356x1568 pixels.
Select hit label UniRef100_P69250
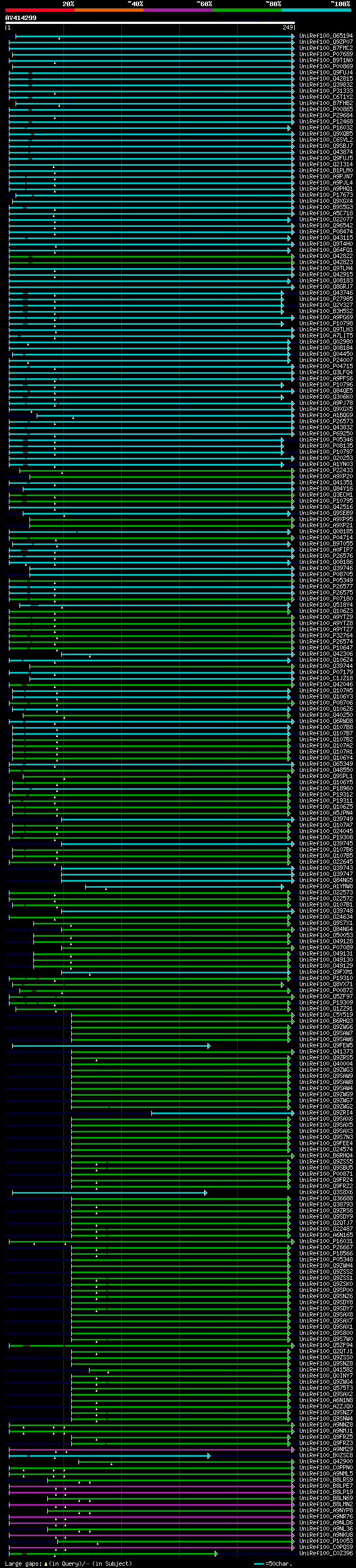[326, 433]
